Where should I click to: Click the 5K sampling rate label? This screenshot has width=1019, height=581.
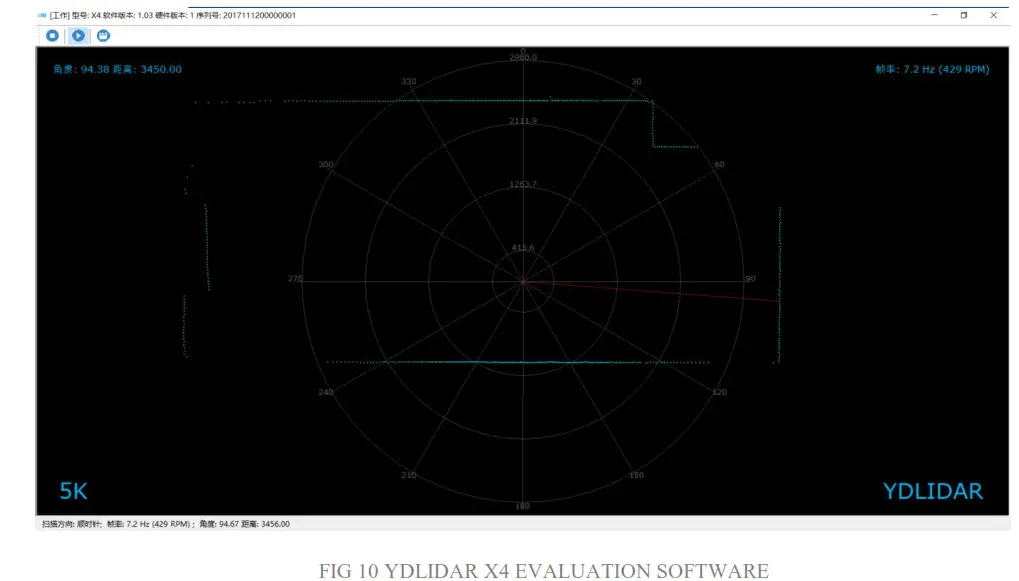[71, 490]
